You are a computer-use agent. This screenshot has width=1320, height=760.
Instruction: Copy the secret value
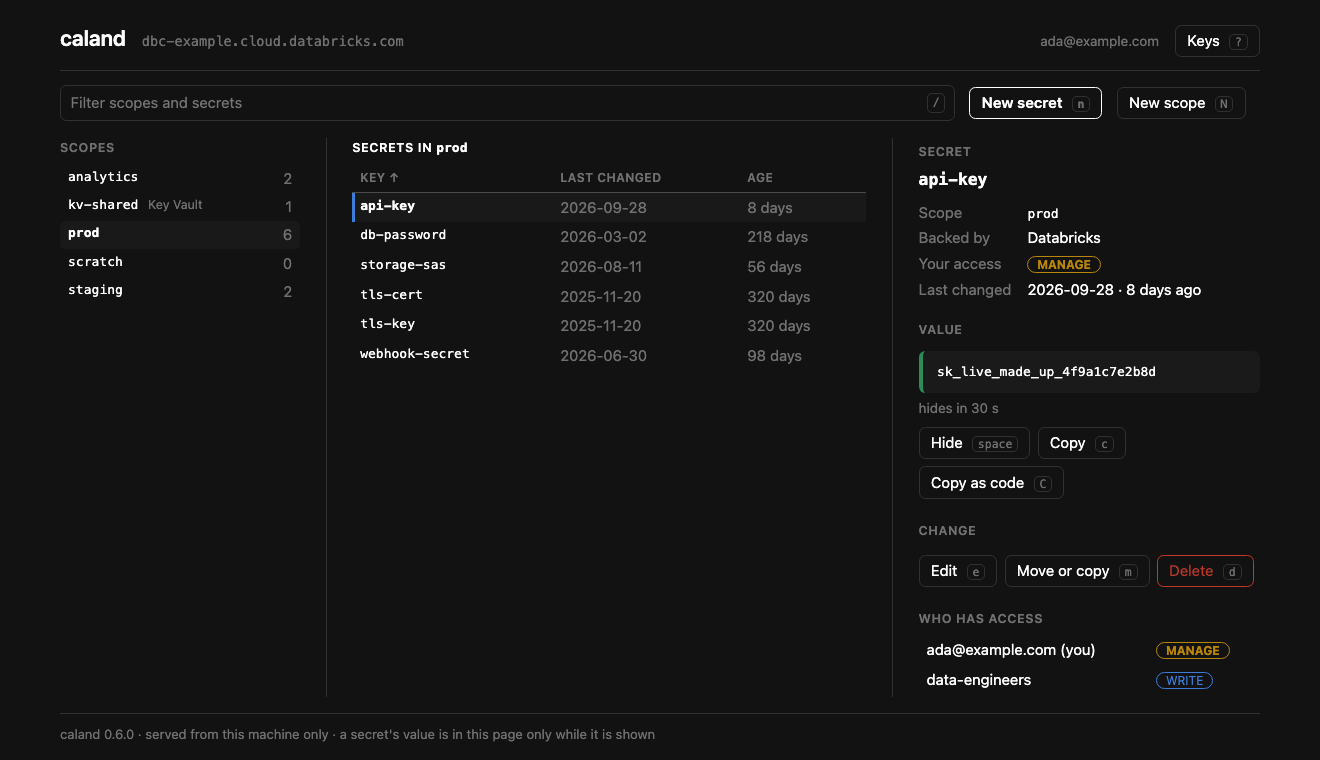click(x=1082, y=443)
